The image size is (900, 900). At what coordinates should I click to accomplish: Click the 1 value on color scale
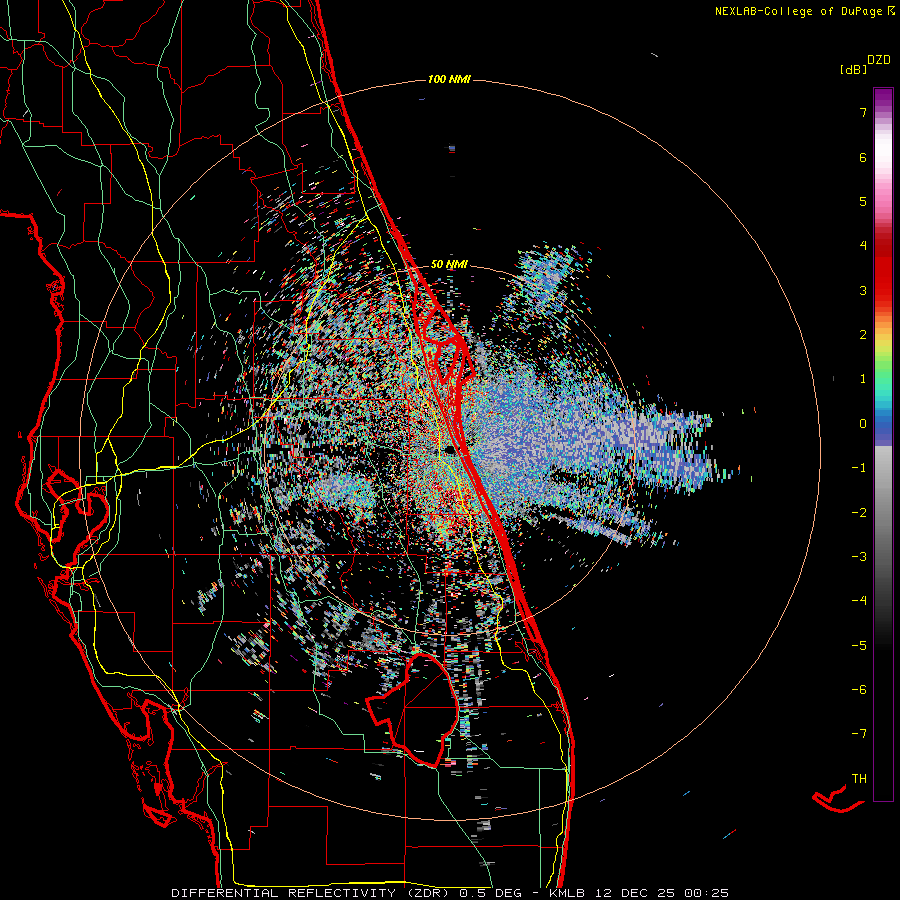(863, 379)
